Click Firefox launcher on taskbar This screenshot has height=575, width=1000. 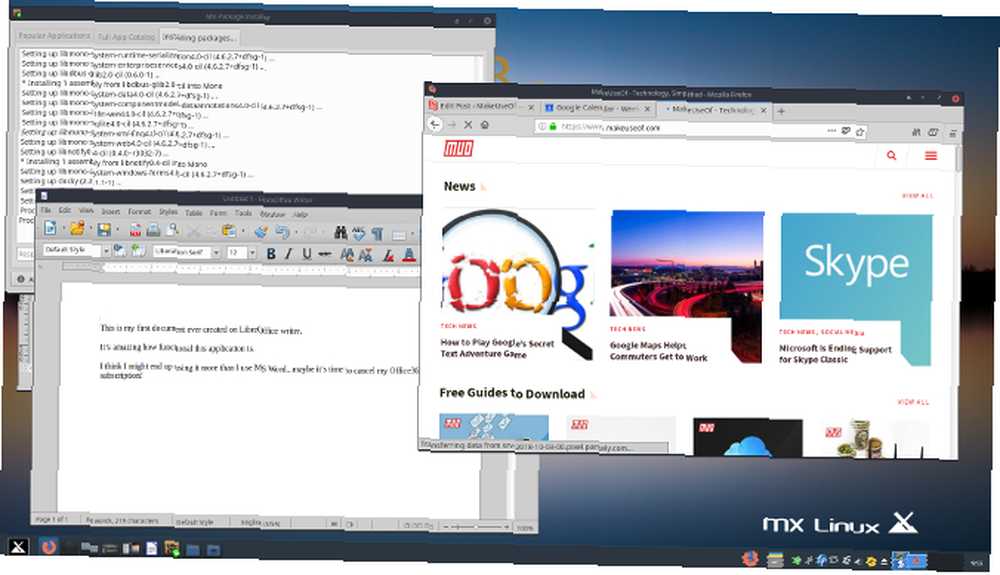48,546
